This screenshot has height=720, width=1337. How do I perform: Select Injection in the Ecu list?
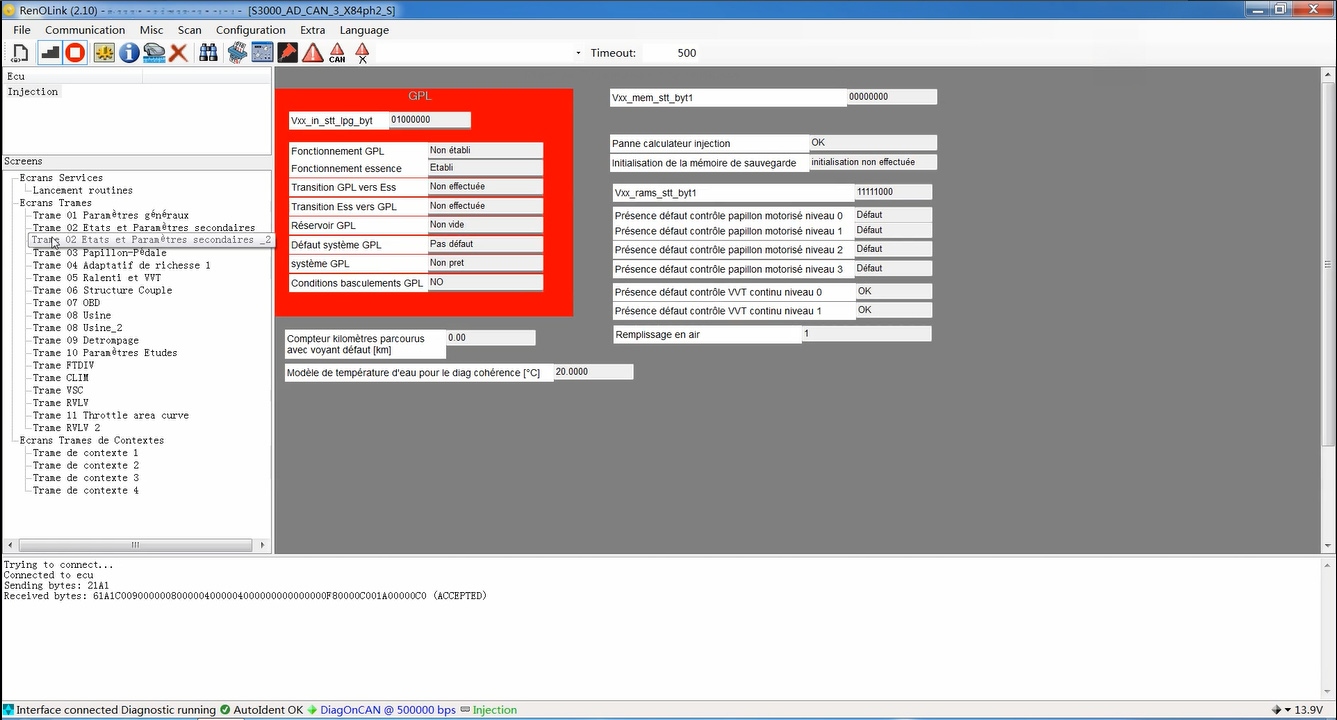tap(33, 91)
